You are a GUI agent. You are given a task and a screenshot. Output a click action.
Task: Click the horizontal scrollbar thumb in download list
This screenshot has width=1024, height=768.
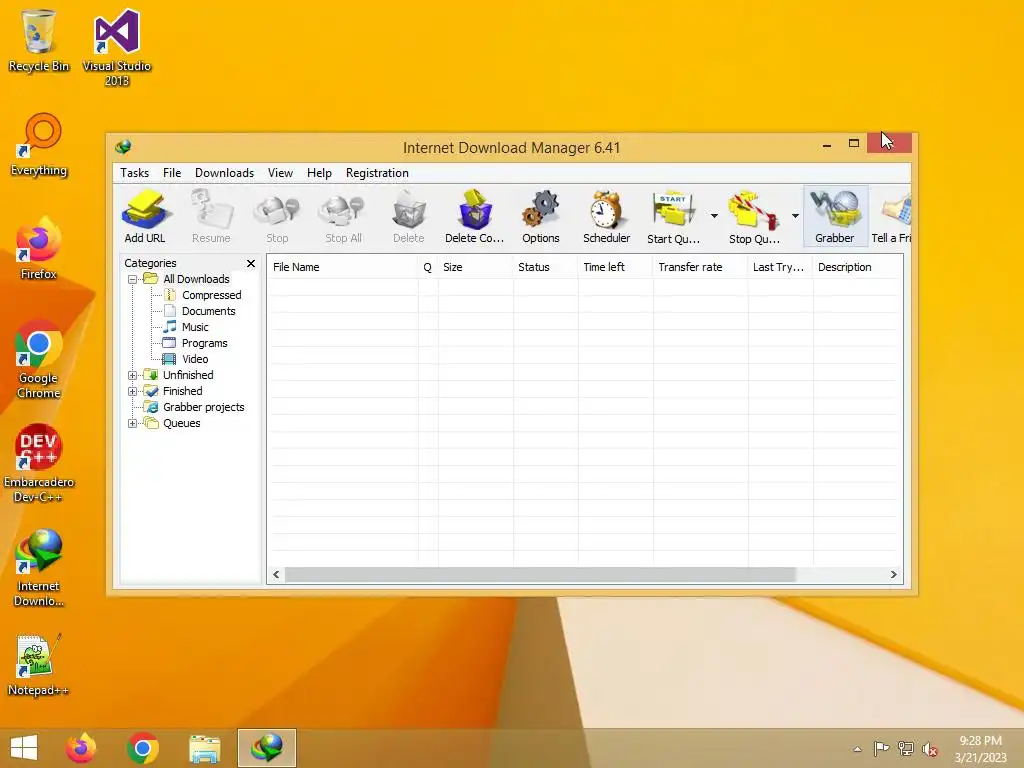tap(540, 575)
